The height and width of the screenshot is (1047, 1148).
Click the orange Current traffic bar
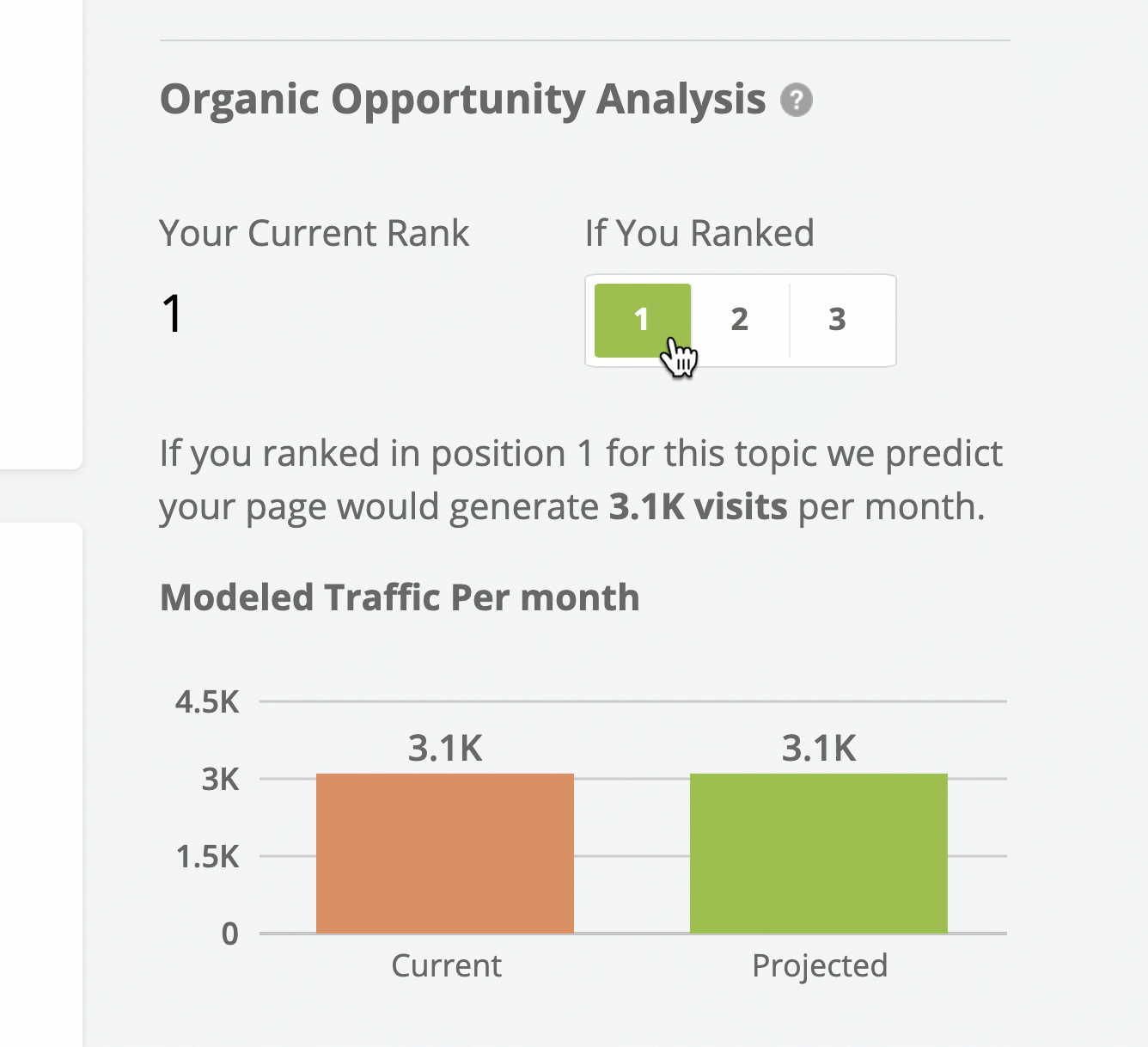(445, 854)
